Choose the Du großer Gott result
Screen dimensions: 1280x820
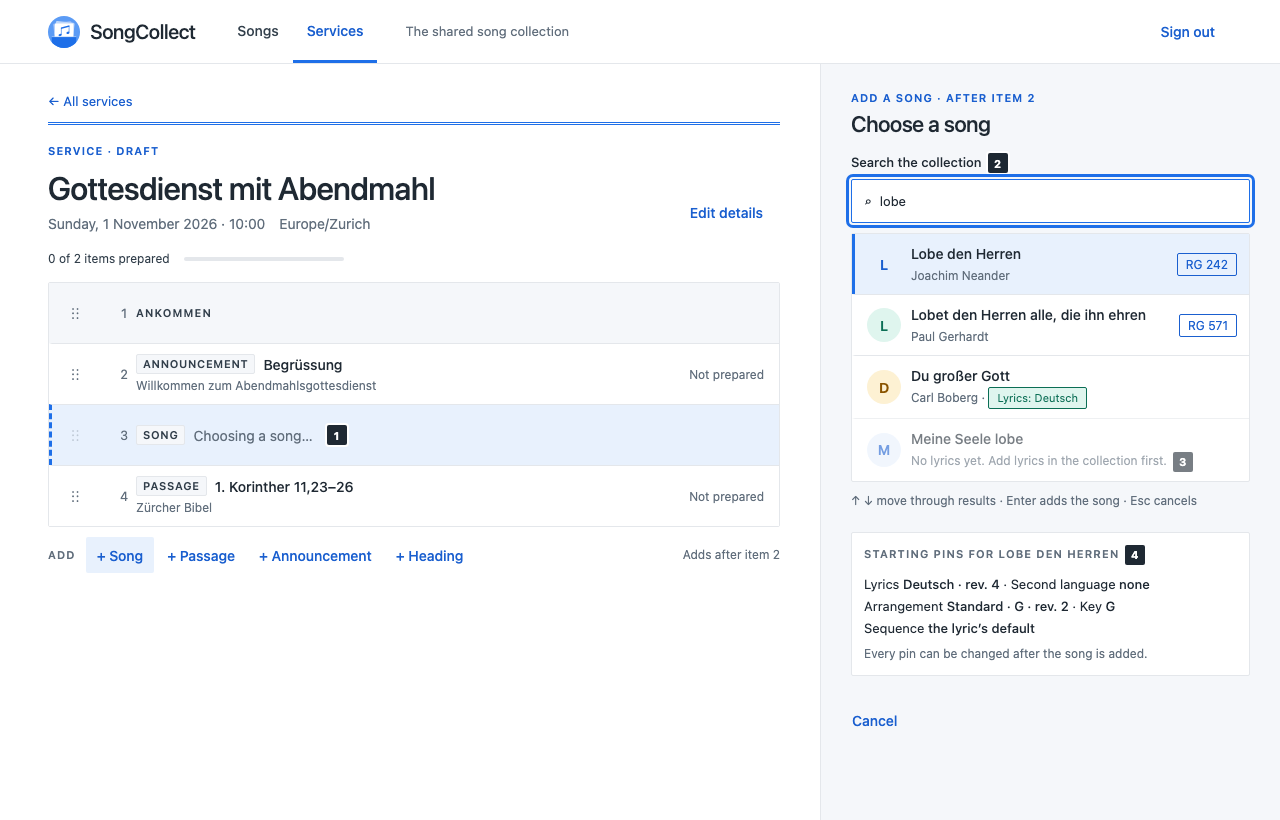click(x=1050, y=387)
